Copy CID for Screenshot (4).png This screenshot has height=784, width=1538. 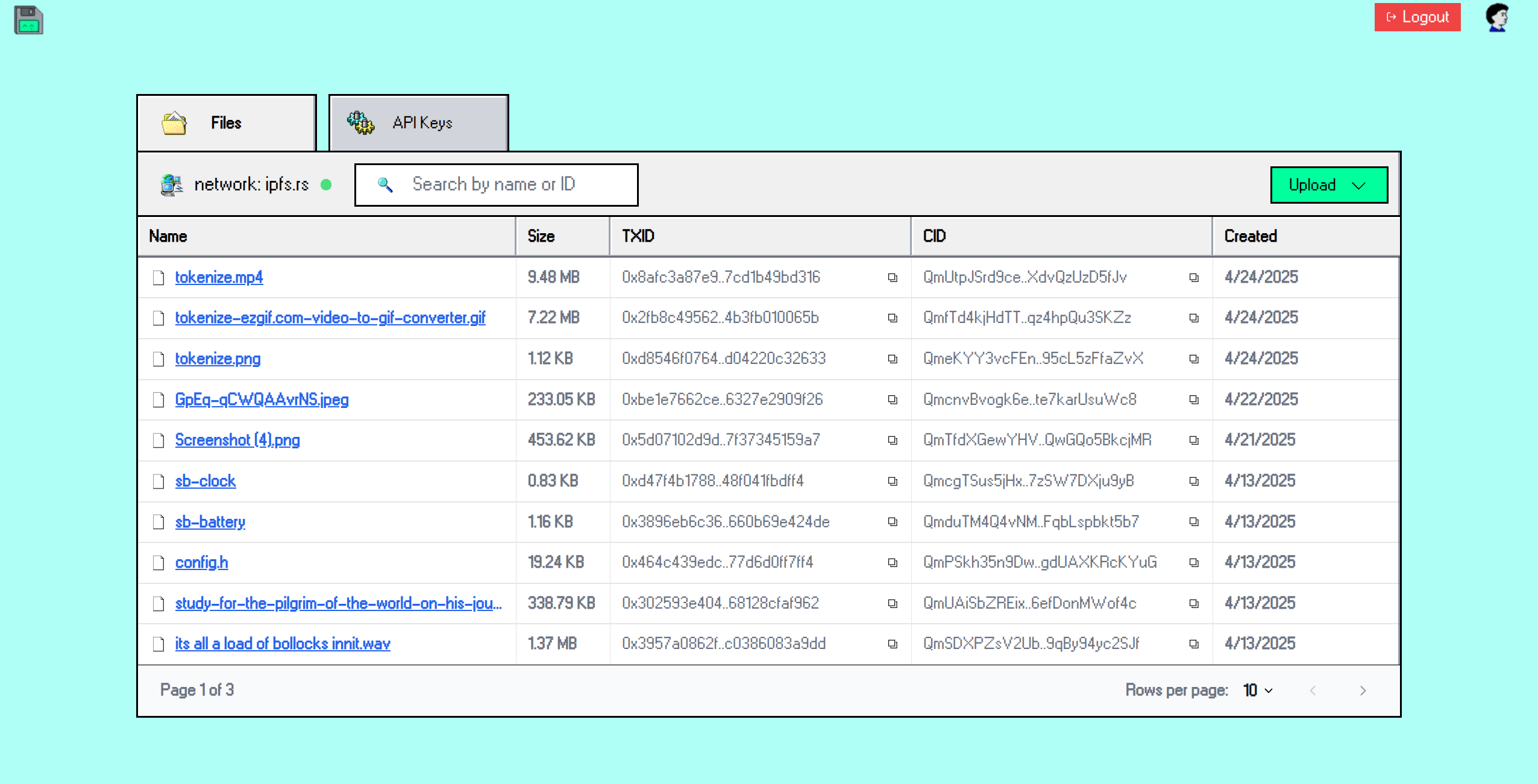(x=1194, y=441)
